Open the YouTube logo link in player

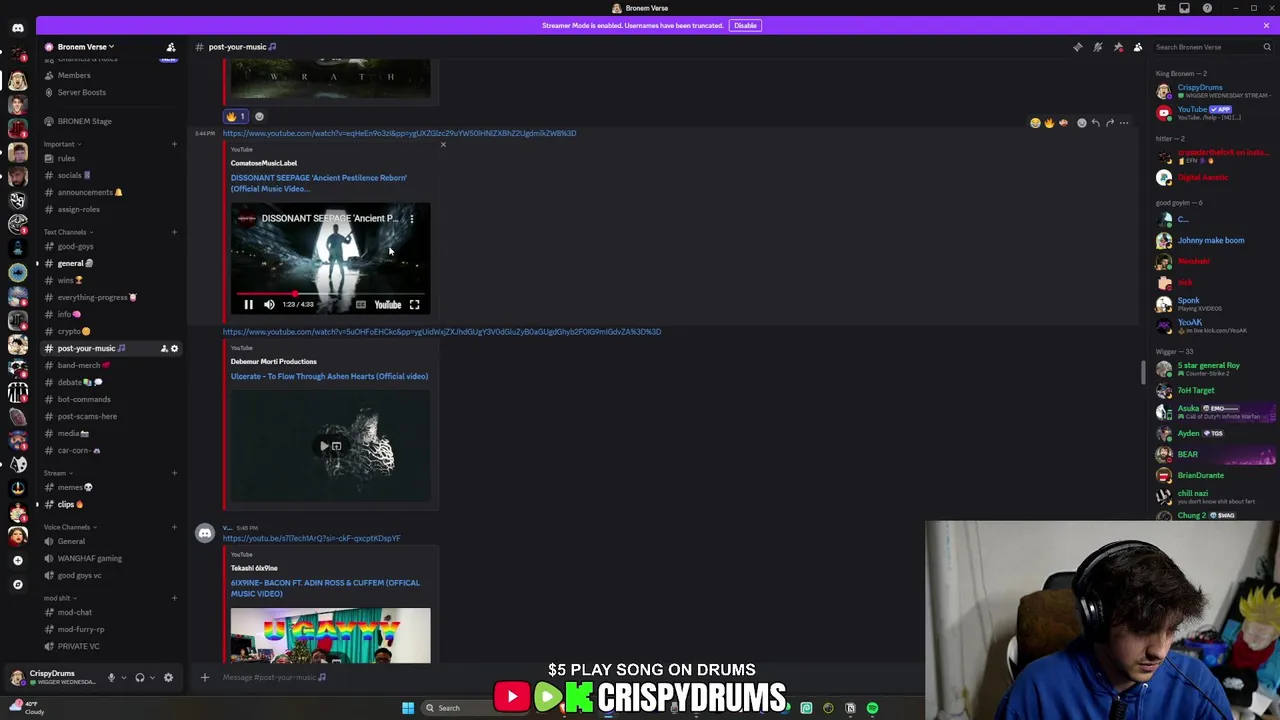[x=387, y=305]
